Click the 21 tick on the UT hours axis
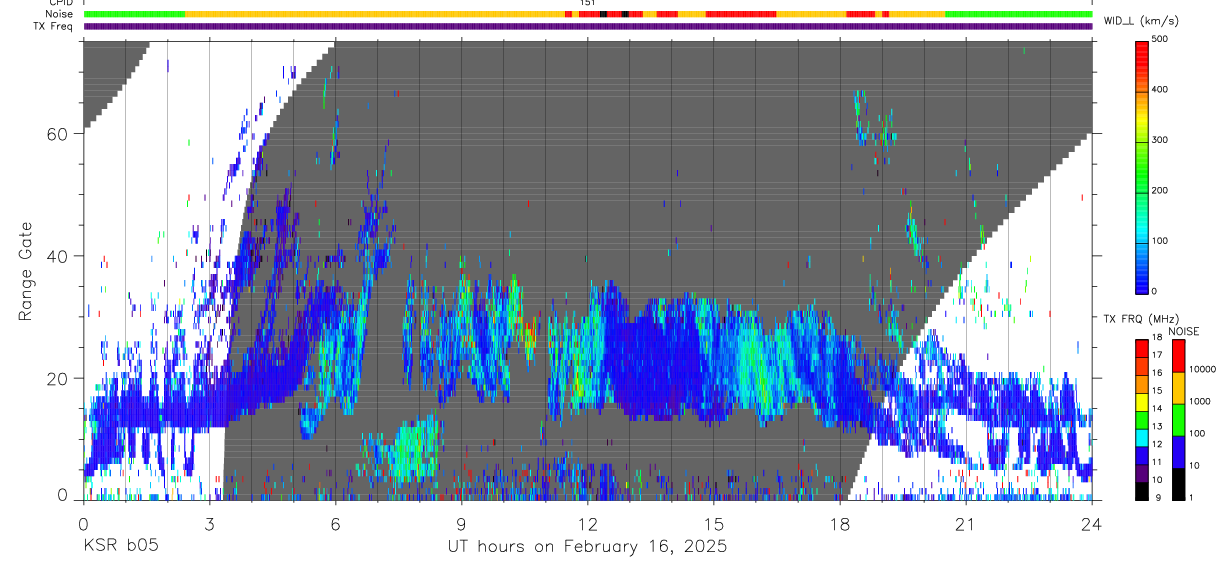 [x=966, y=524]
